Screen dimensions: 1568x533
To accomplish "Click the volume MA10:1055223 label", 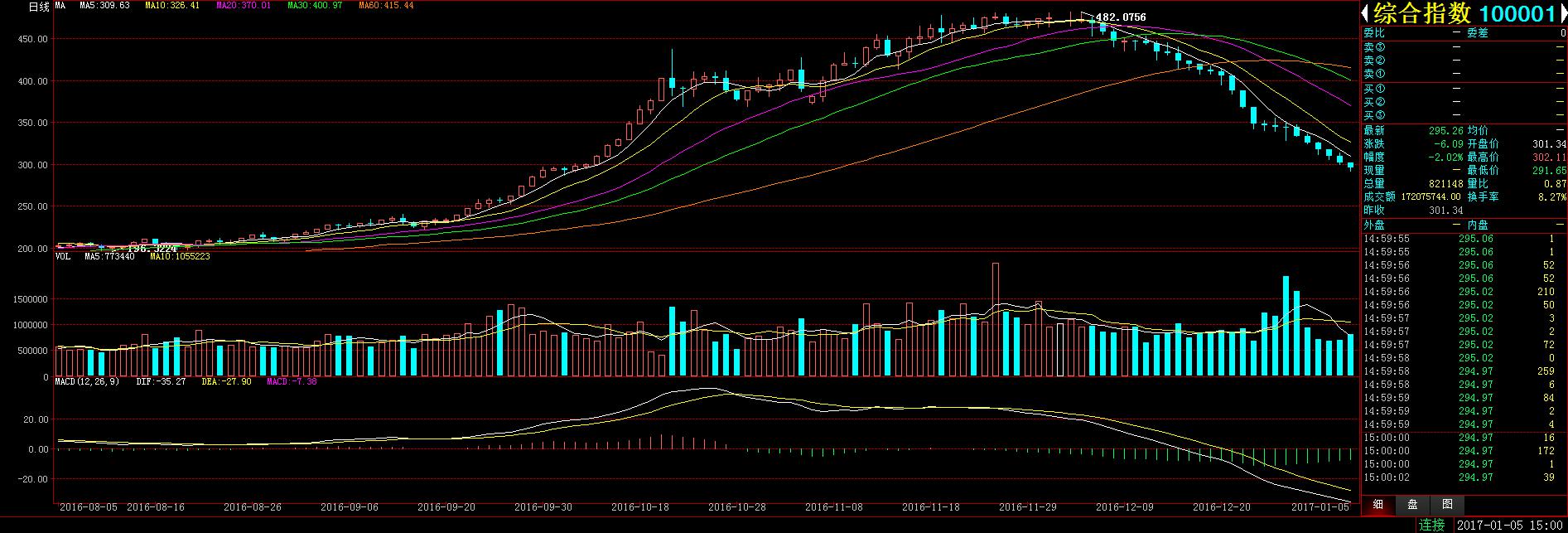I will click(x=180, y=257).
